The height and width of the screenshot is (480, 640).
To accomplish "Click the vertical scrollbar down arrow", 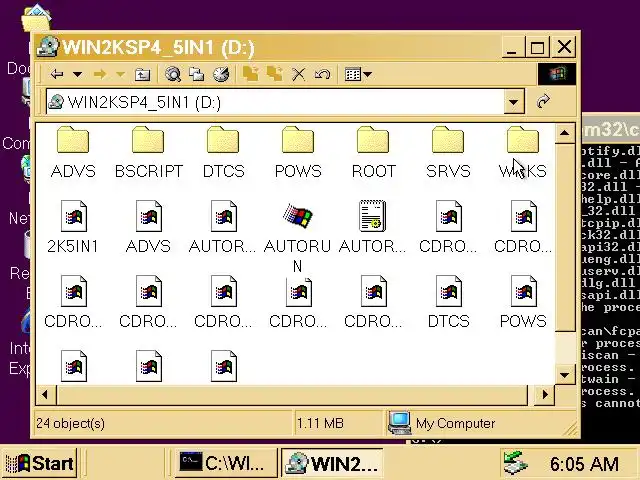I will (564, 374).
